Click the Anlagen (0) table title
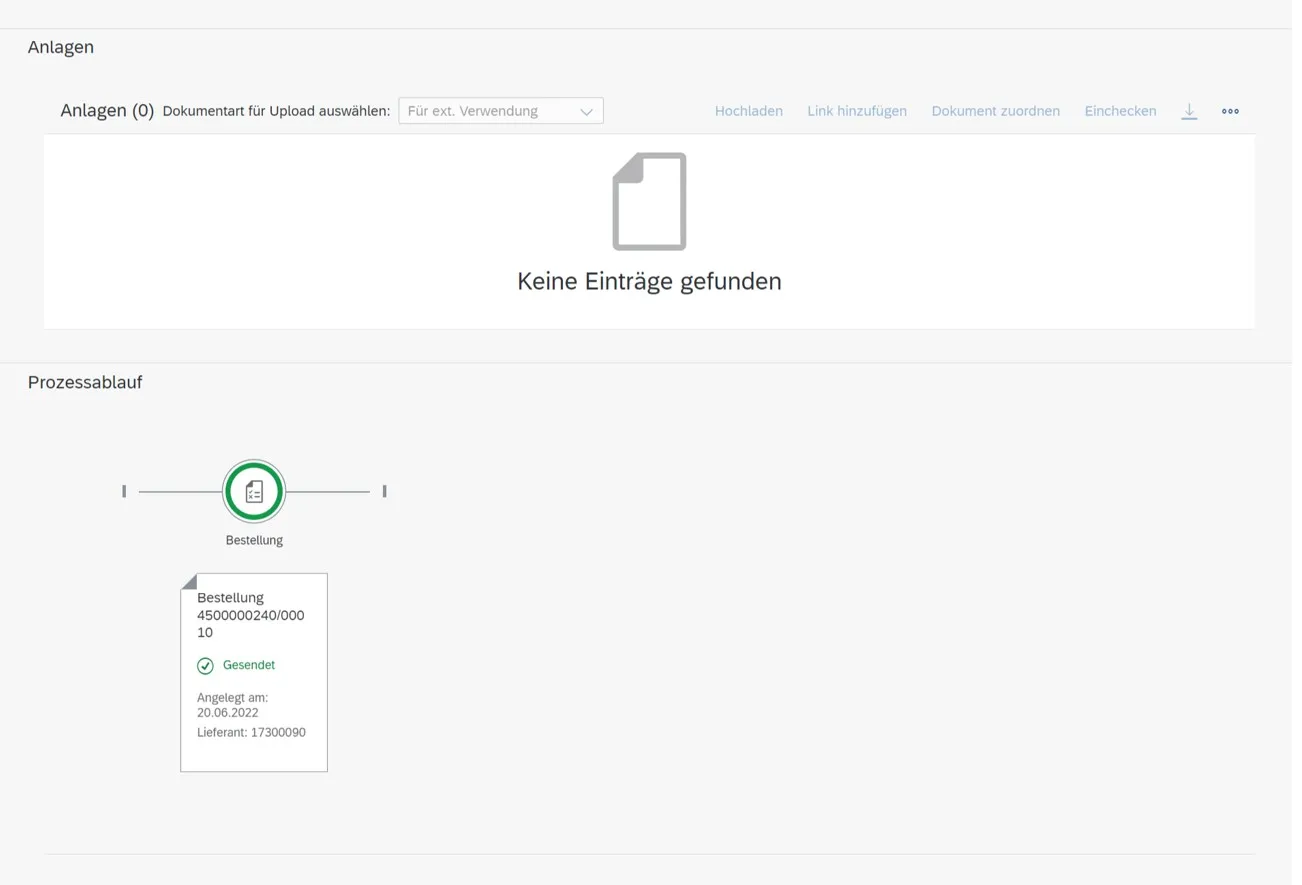This screenshot has height=885, width=1302. click(x=107, y=111)
